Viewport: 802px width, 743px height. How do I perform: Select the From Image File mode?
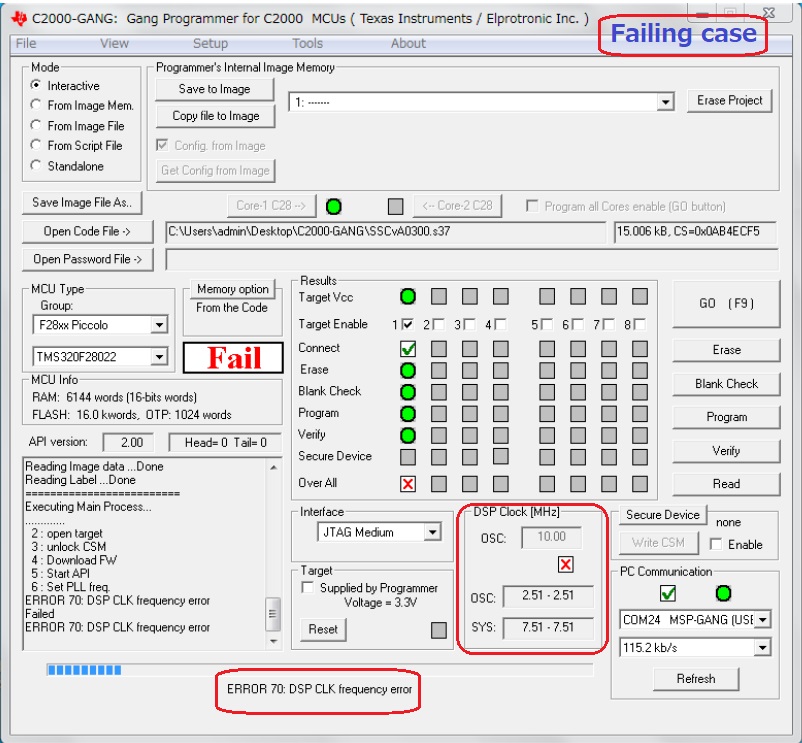[x=35, y=125]
